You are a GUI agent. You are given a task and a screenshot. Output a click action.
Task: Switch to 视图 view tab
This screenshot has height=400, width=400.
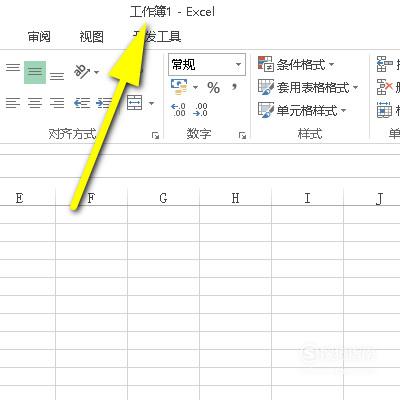[x=91, y=36]
